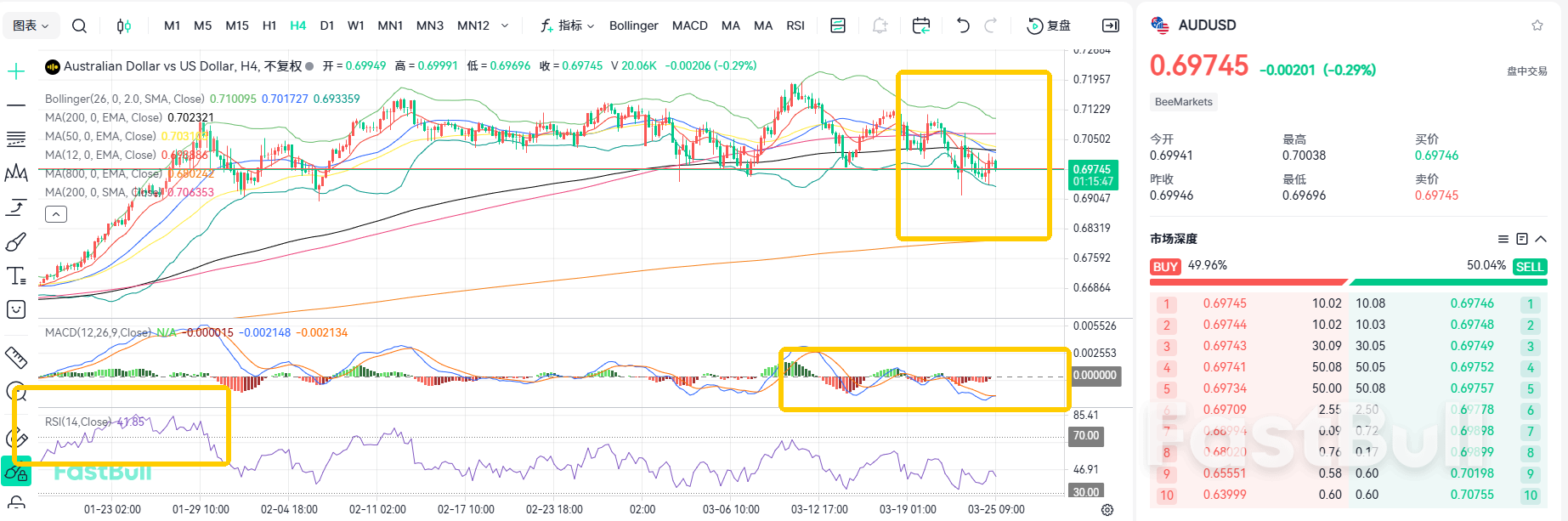The width and height of the screenshot is (1568, 521).
Task: Select the horizontal line drawing tool
Action: pos(16,105)
